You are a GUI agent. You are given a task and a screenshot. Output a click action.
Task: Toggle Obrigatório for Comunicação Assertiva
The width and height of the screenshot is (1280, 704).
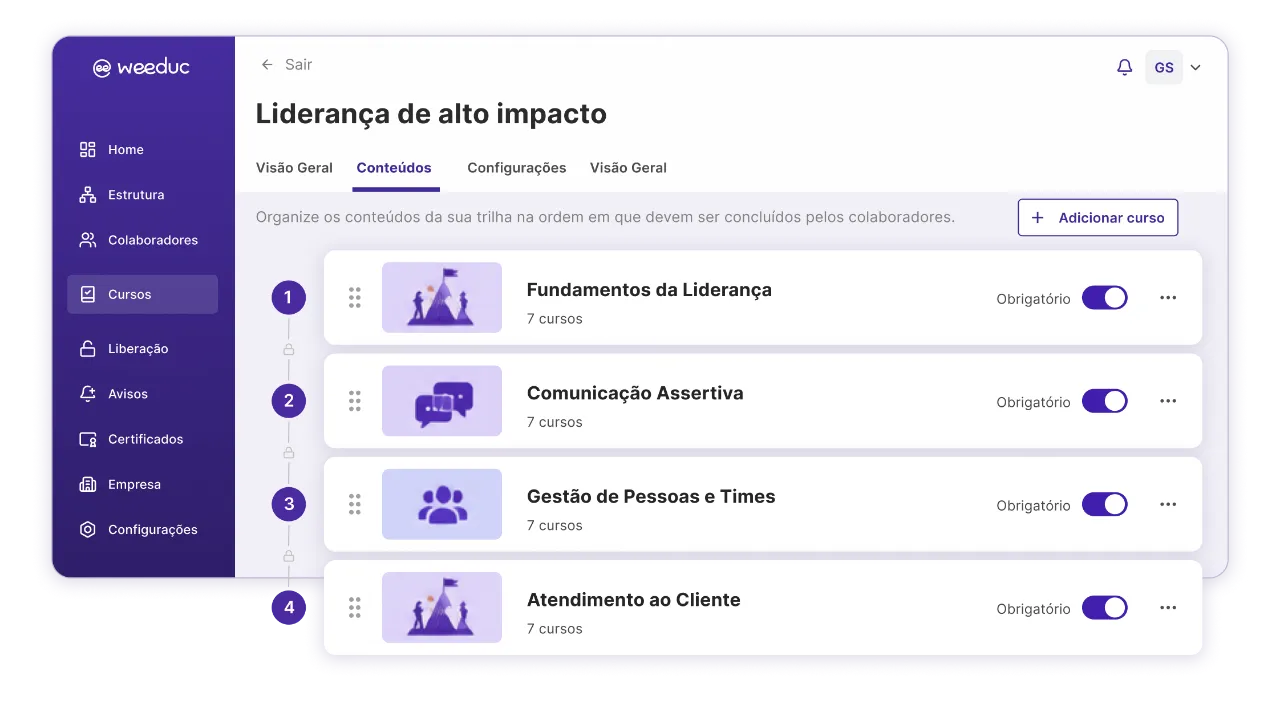tap(1105, 401)
